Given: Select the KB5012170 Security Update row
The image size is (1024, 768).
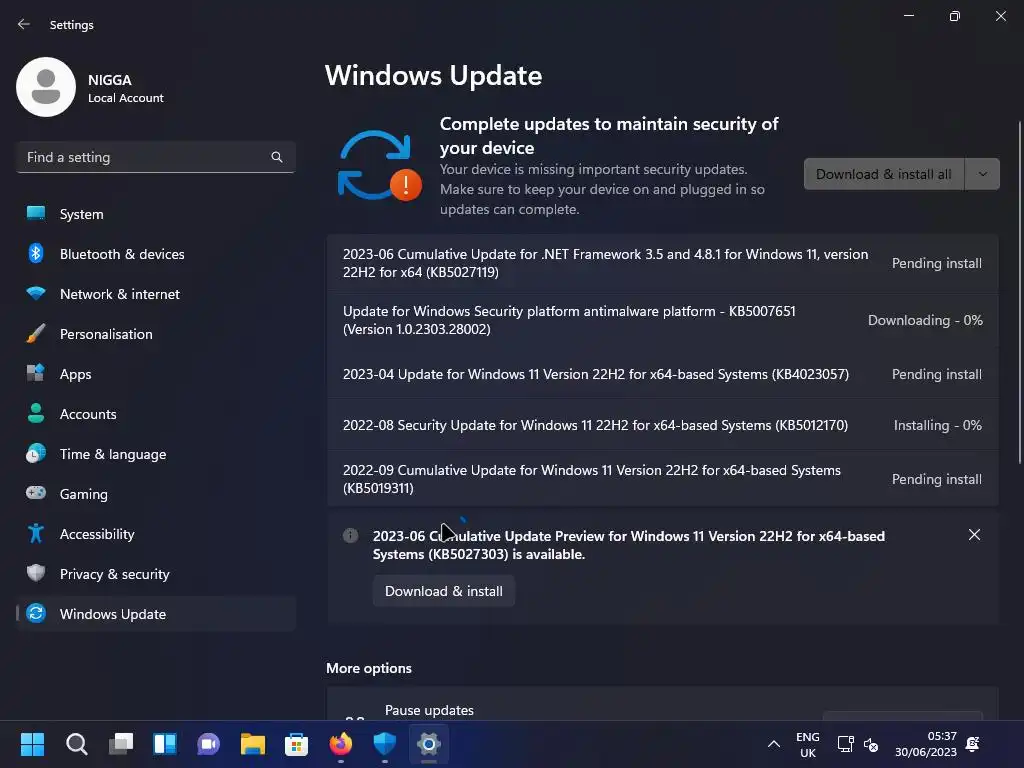Looking at the screenshot, I should click(x=663, y=425).
